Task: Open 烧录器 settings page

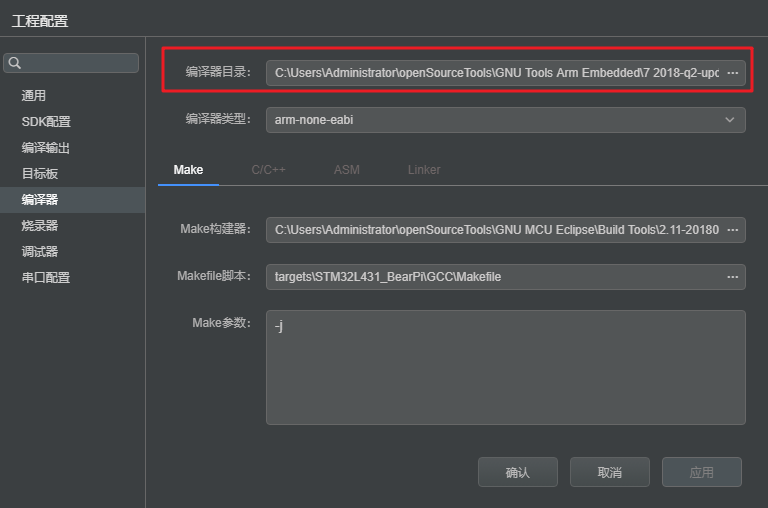Action: [x=72, y=225]
